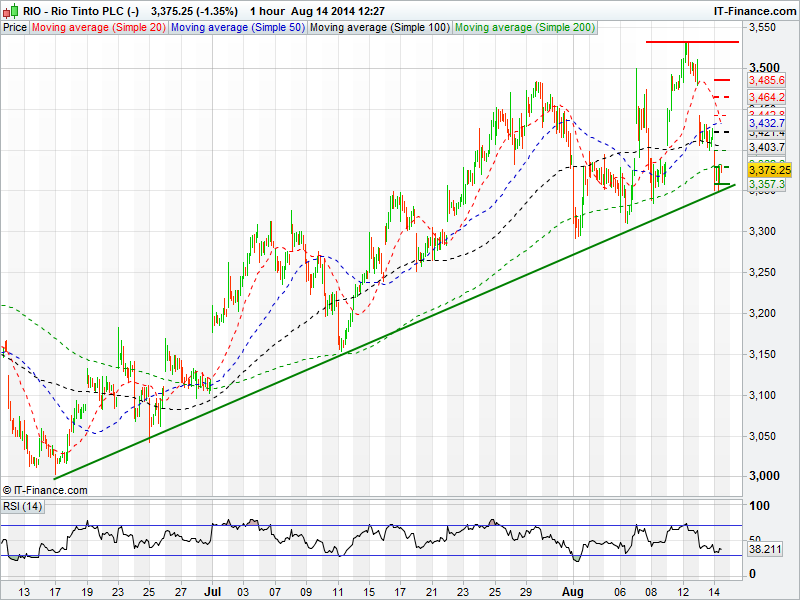Viewport: 800px width, 600px height.
Task: Click the red 3,485.6 price level label
Action: tap(766, 79)
